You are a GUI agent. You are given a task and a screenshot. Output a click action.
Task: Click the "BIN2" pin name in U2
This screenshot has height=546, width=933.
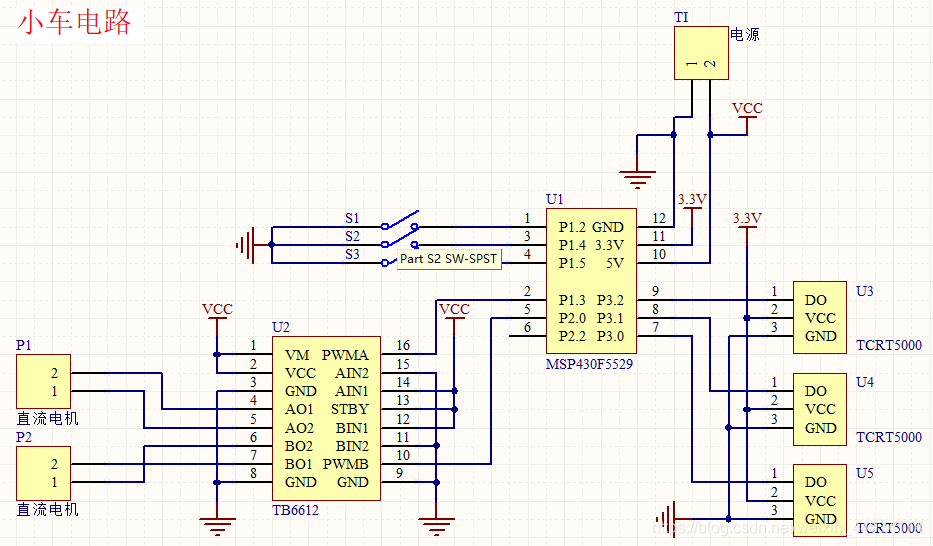tap(352, 445)
